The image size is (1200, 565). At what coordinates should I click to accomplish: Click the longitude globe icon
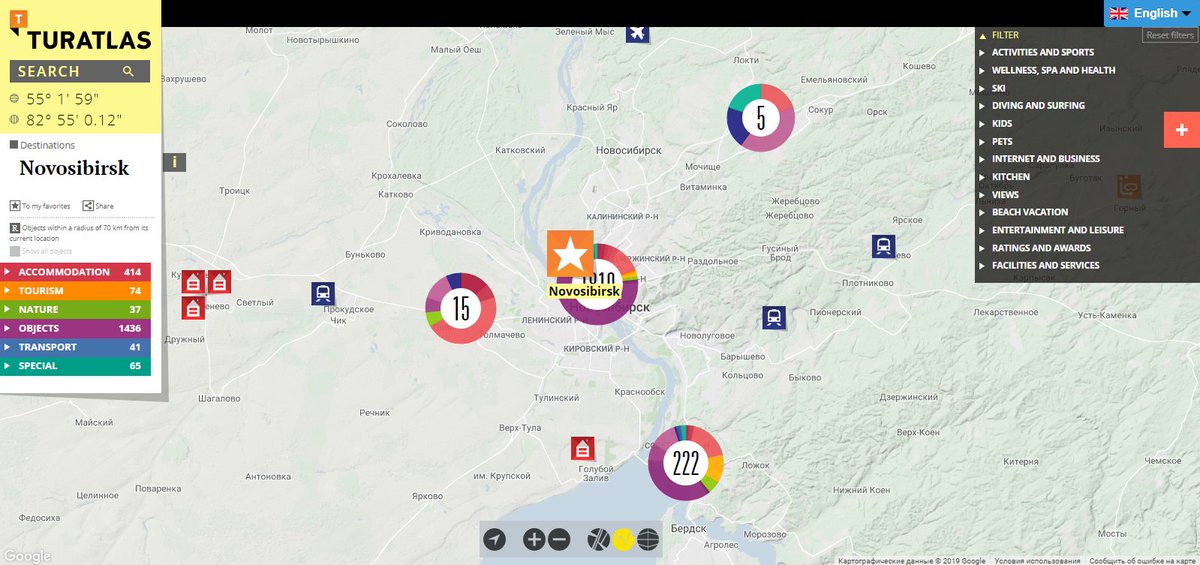(14, 120)
